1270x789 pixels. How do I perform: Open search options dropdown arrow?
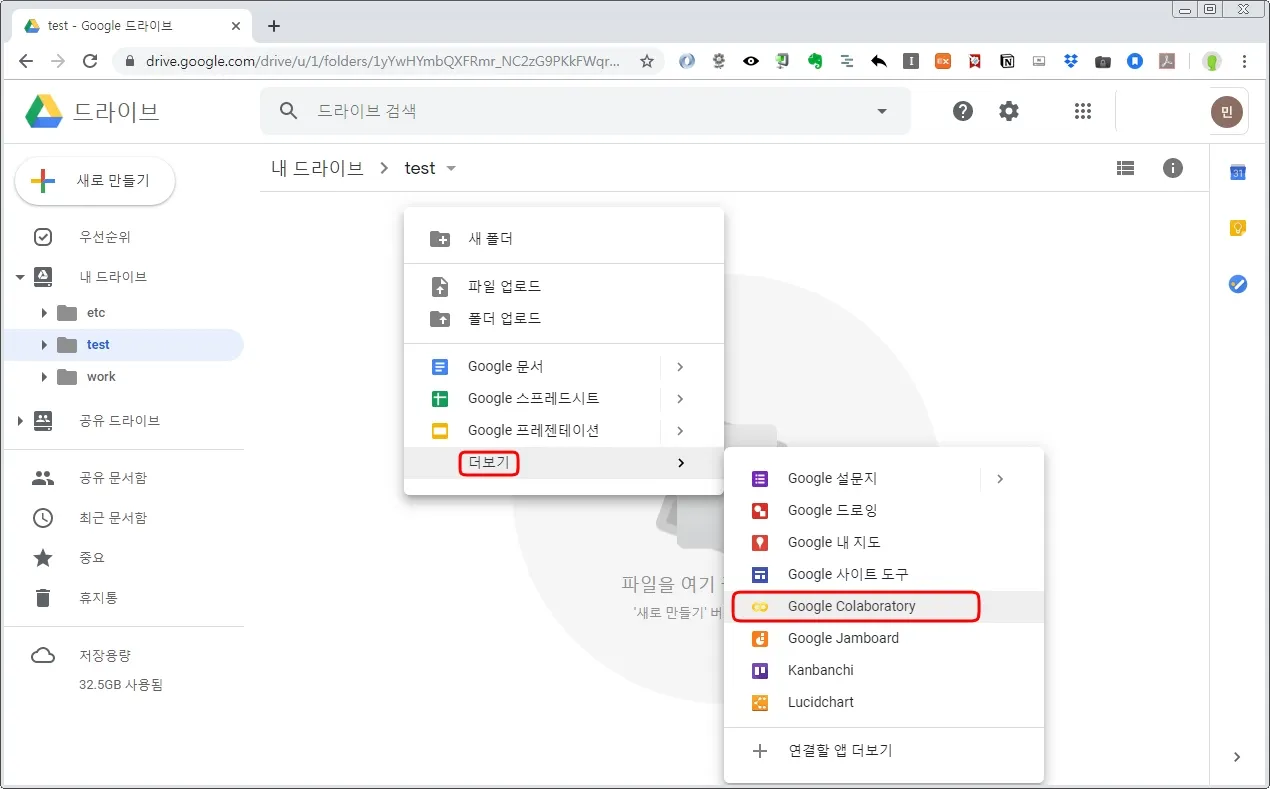click(x=882, y=111)
